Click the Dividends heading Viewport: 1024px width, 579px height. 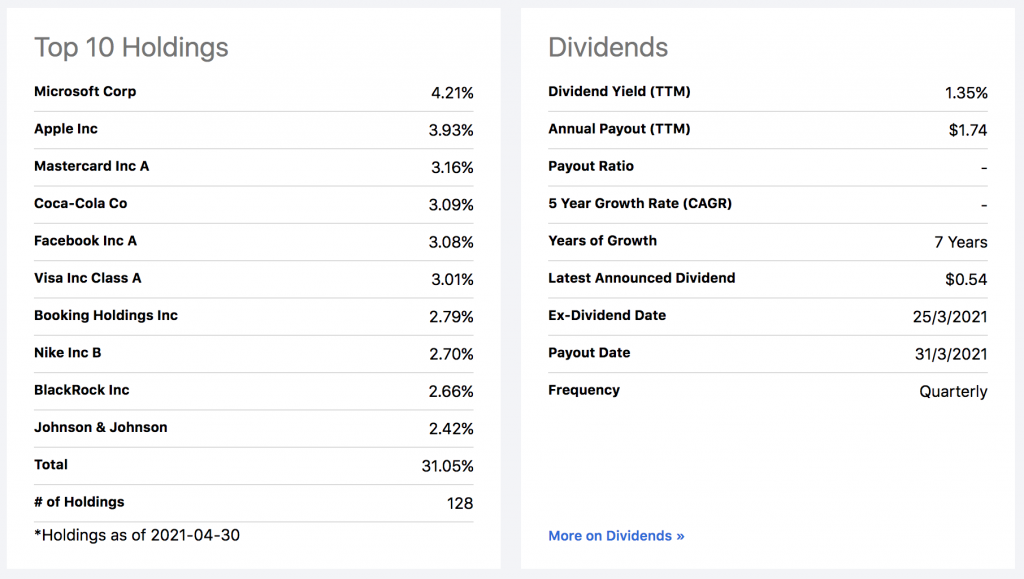608,48
